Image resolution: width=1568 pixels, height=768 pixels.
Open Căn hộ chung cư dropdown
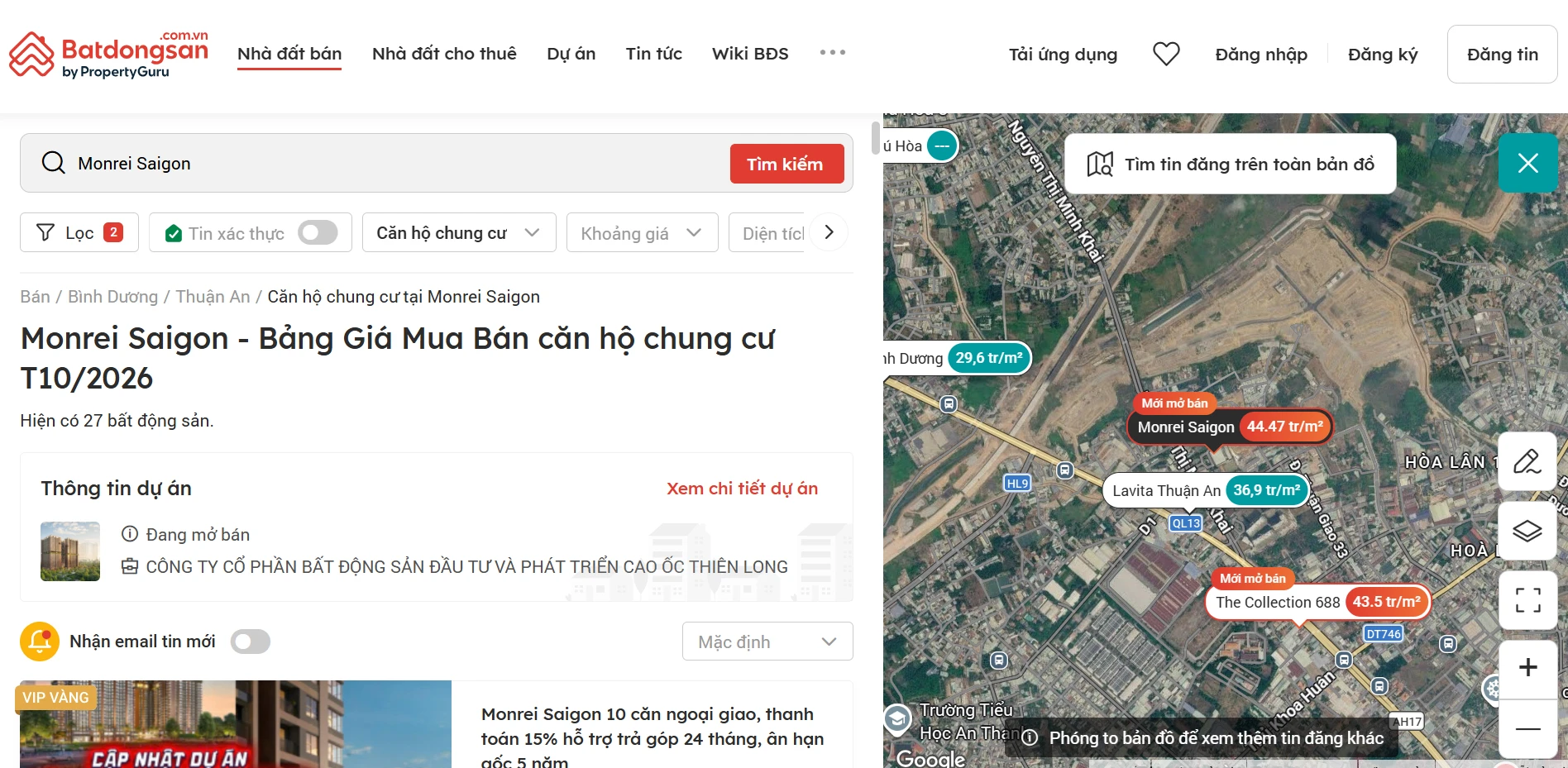click(459, 232)
